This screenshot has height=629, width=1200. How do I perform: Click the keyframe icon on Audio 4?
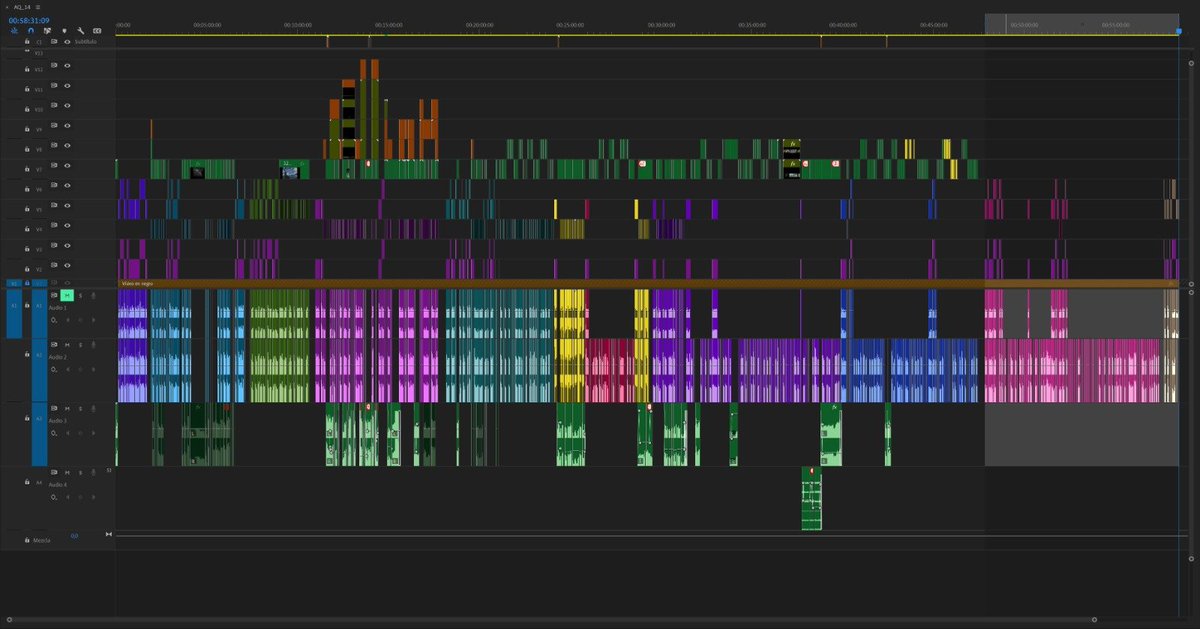(54, 496)
